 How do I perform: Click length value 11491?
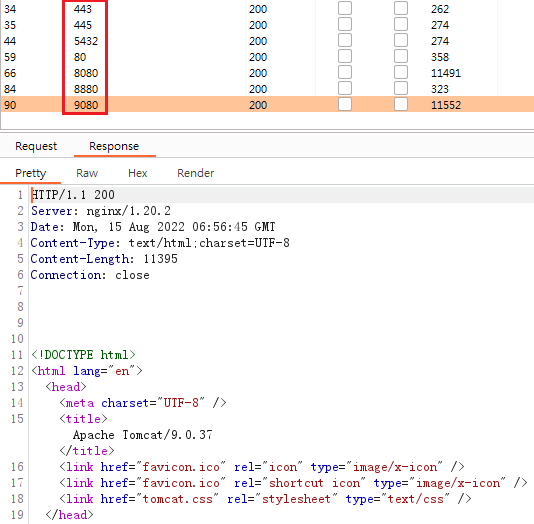tap(446, 73)
